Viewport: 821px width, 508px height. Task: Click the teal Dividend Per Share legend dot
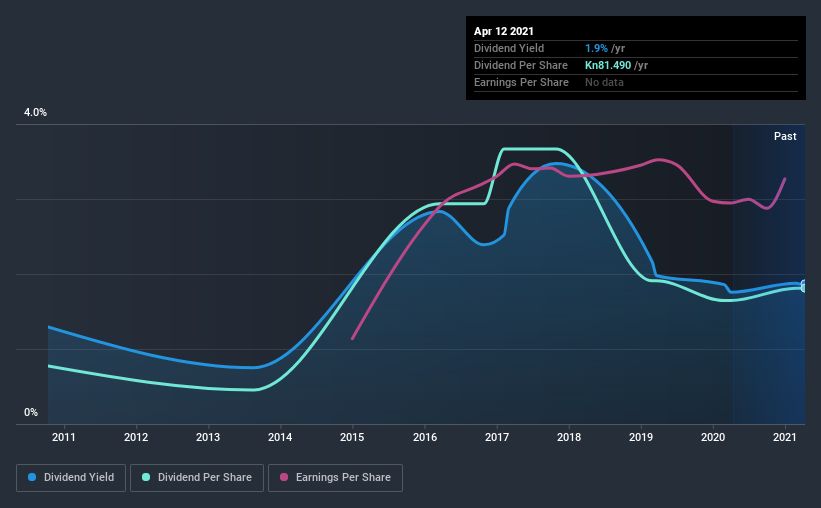(x=146, y=477)
